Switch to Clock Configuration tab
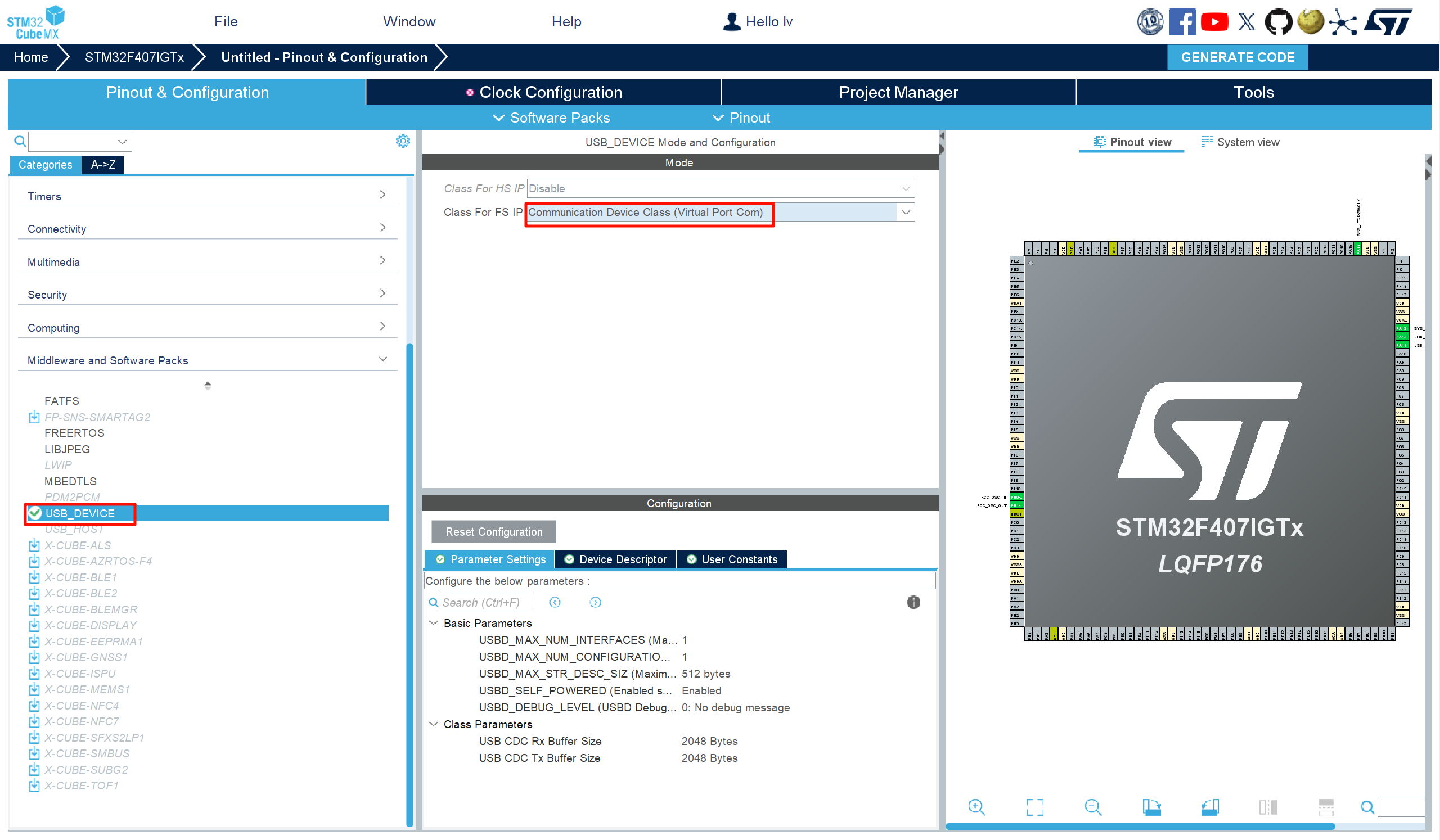This screenshot has width=1440, height=840. coord(543,92)
